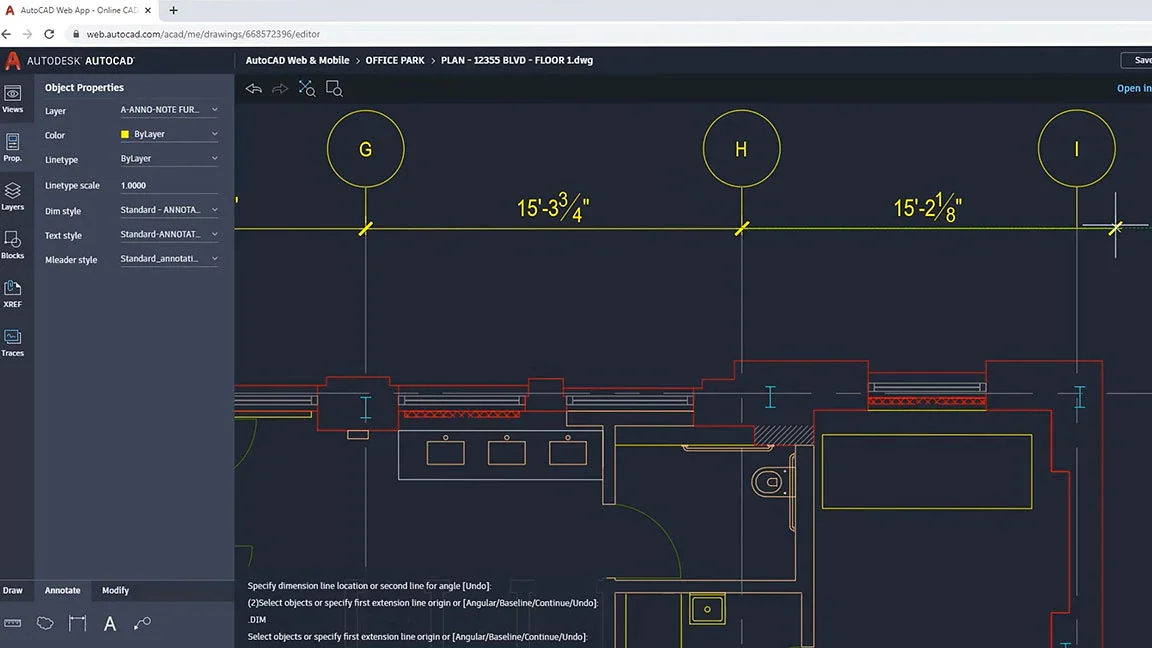Select the Text tool in the Annotate toolbar
The image size is (1152, 648).
point(109,622)
